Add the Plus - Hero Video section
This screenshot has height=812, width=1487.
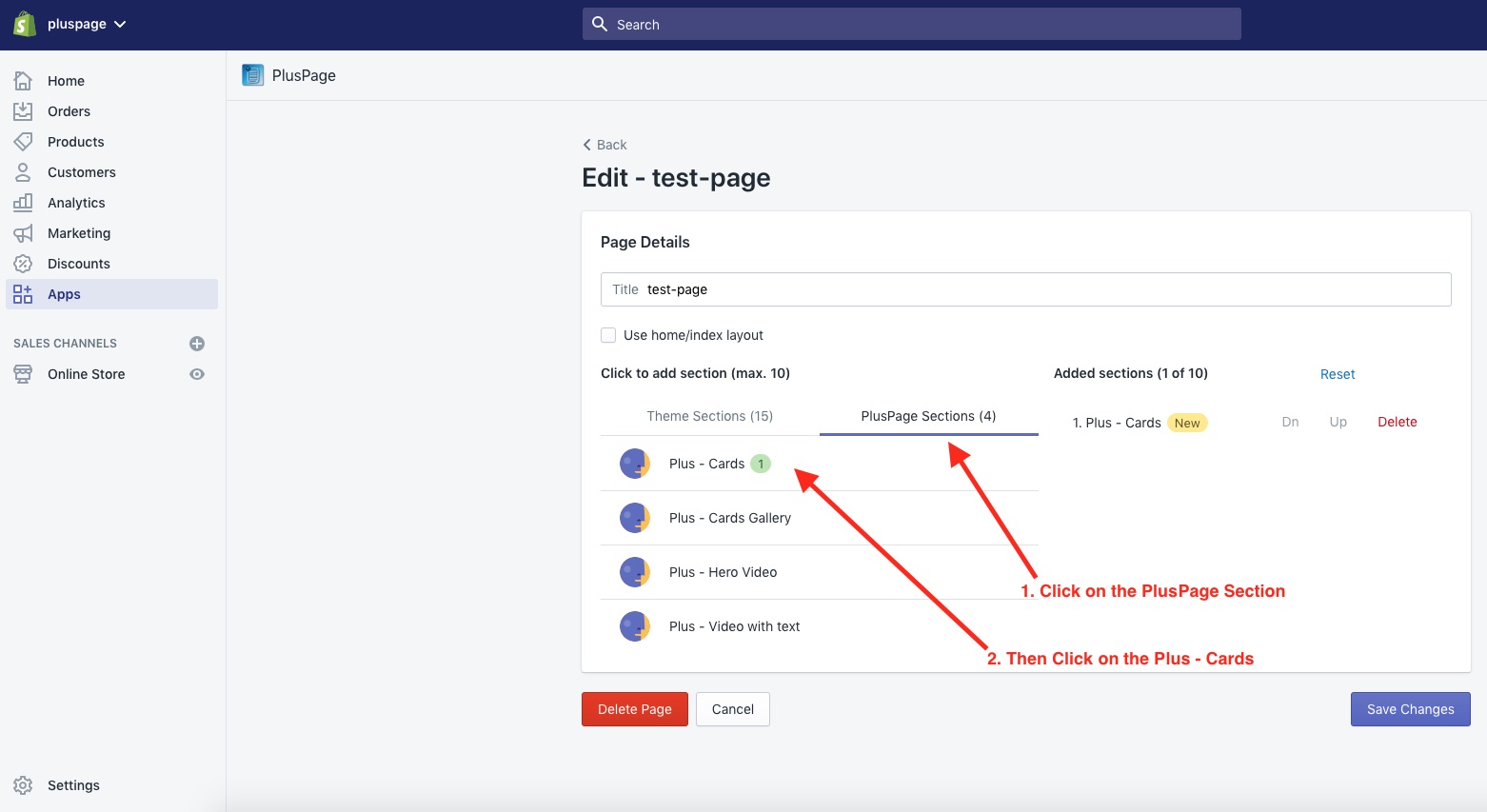723,572
